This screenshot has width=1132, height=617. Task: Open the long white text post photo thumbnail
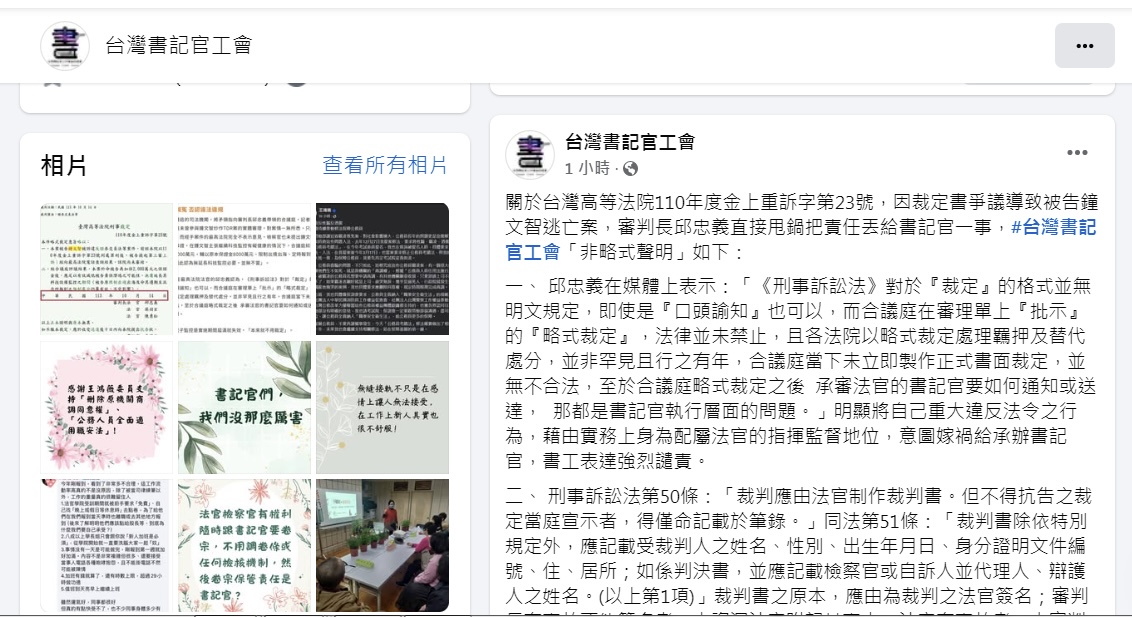pos(106,545)
